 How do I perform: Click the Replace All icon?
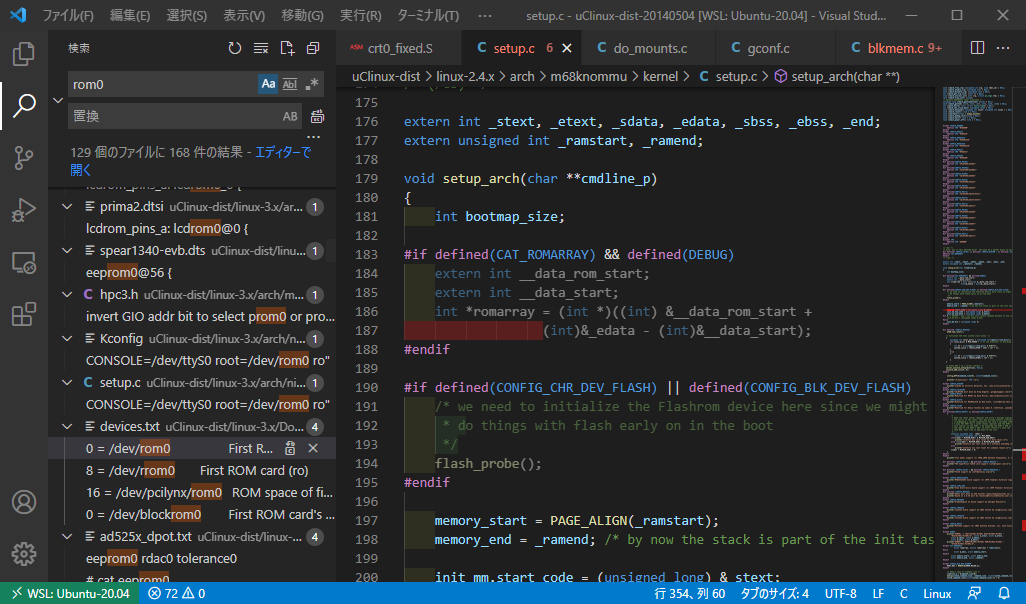coord(317,116)
